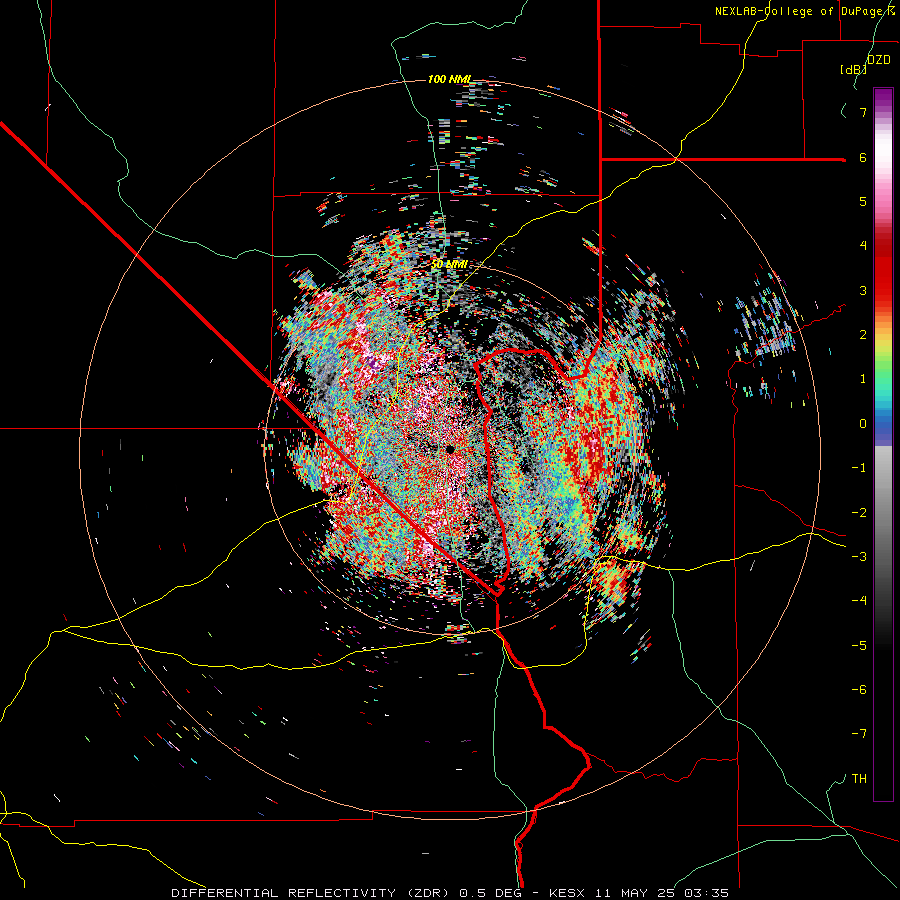The width and height of the screenshot is (900, 900).
Task: Click the -7 dB tick label
Action: coord(859,734)
